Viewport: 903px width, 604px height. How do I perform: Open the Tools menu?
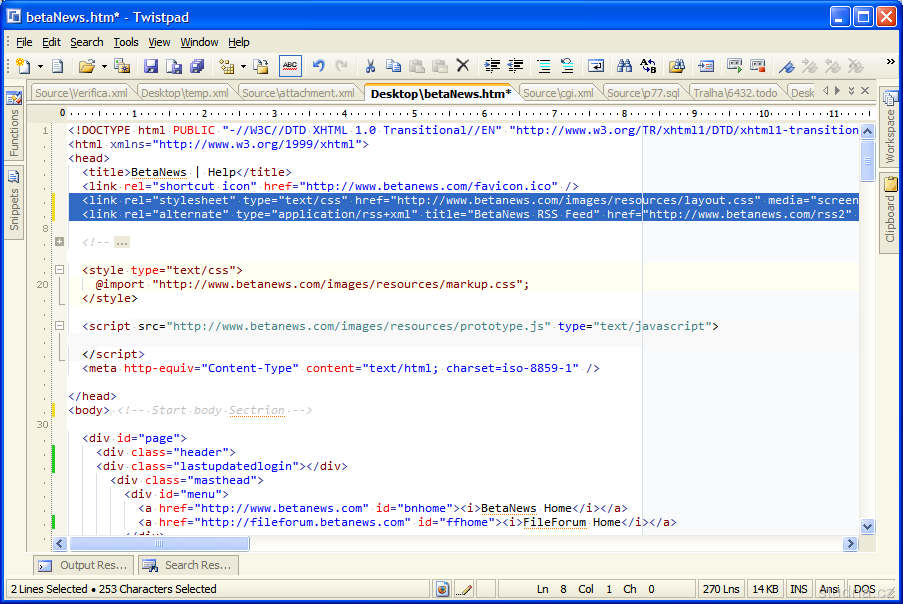(x=126, y=42)
